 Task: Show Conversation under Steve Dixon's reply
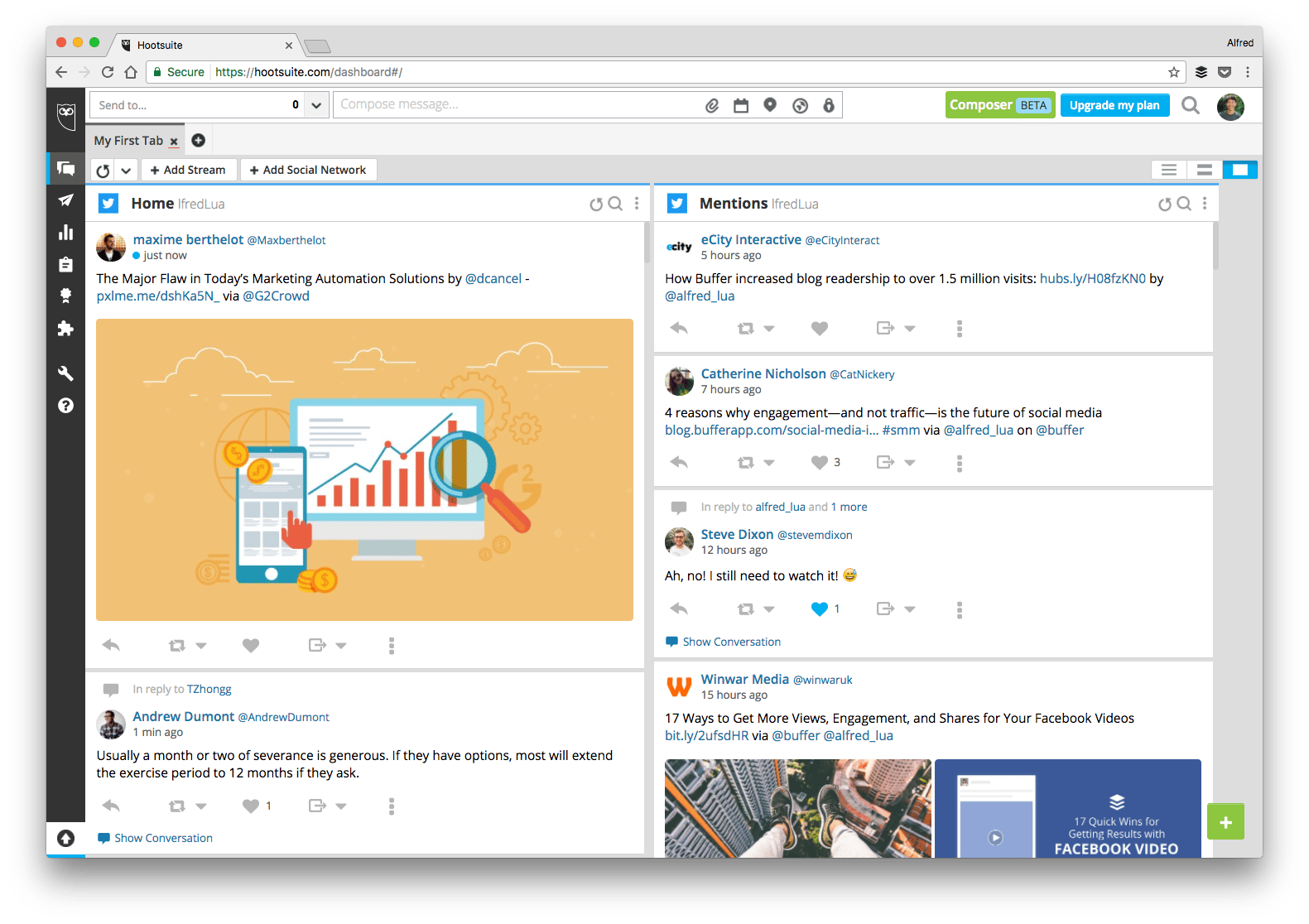click(723, 642)
